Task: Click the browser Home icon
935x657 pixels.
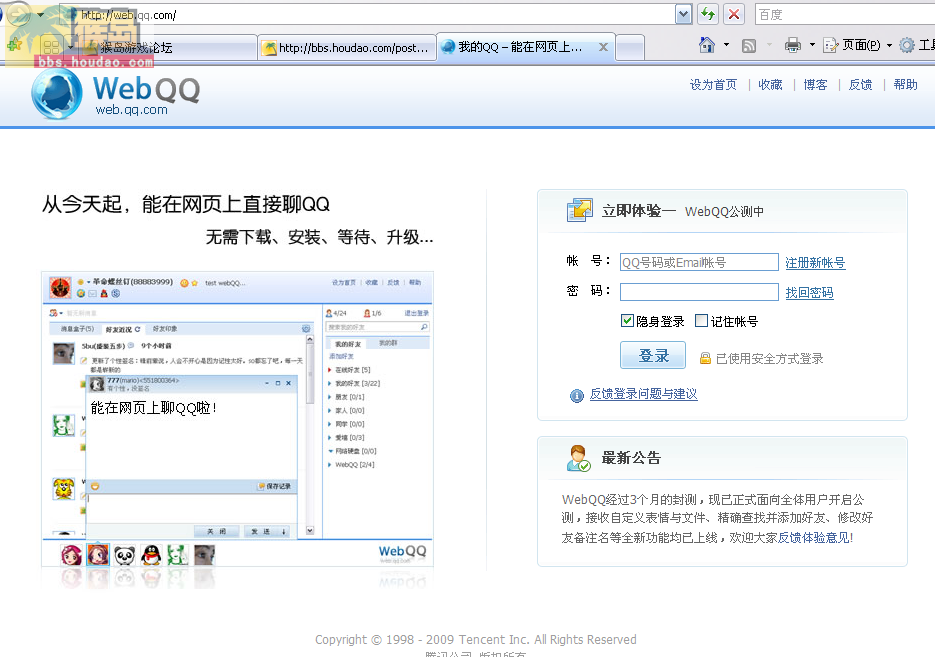Action: tap(707, 45)
